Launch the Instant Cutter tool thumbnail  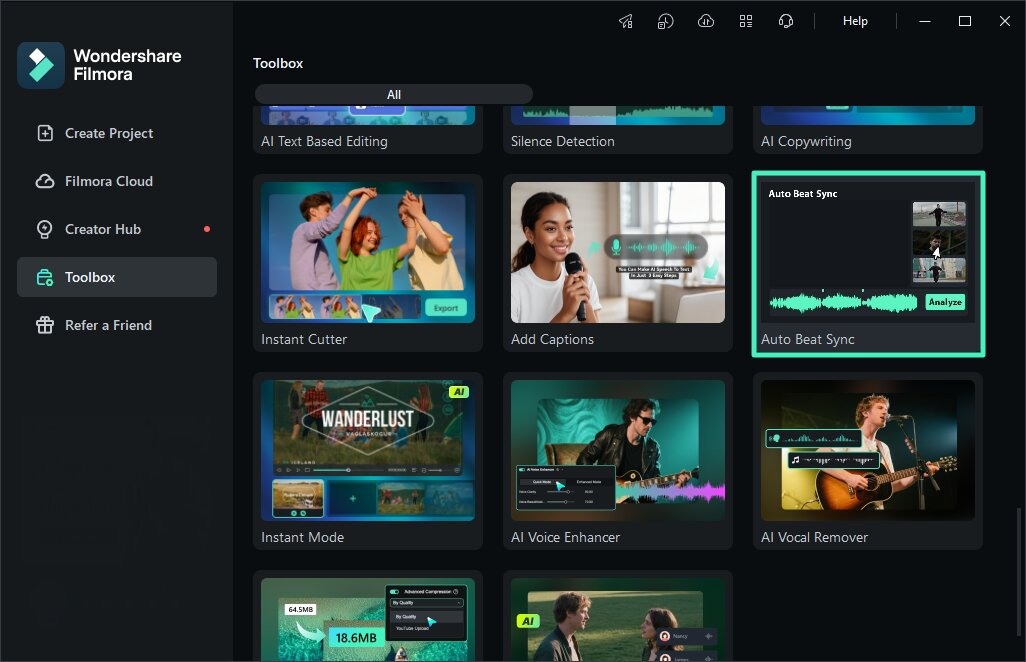[368, 253]
